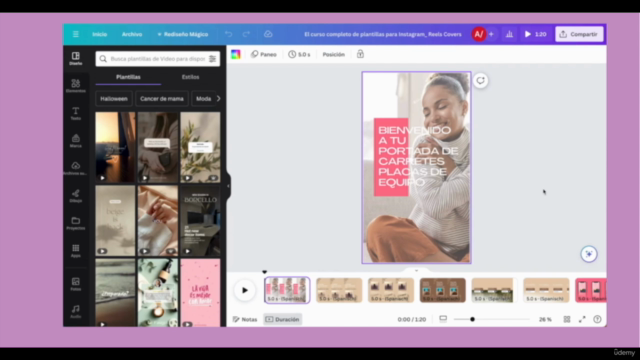
Task: Open the Diseño sidebar panel
Action: 76,58
